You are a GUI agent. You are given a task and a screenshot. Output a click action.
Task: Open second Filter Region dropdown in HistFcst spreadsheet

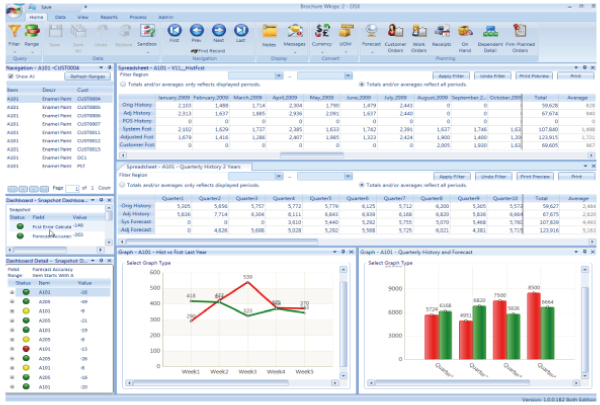(x=348, y=76)
